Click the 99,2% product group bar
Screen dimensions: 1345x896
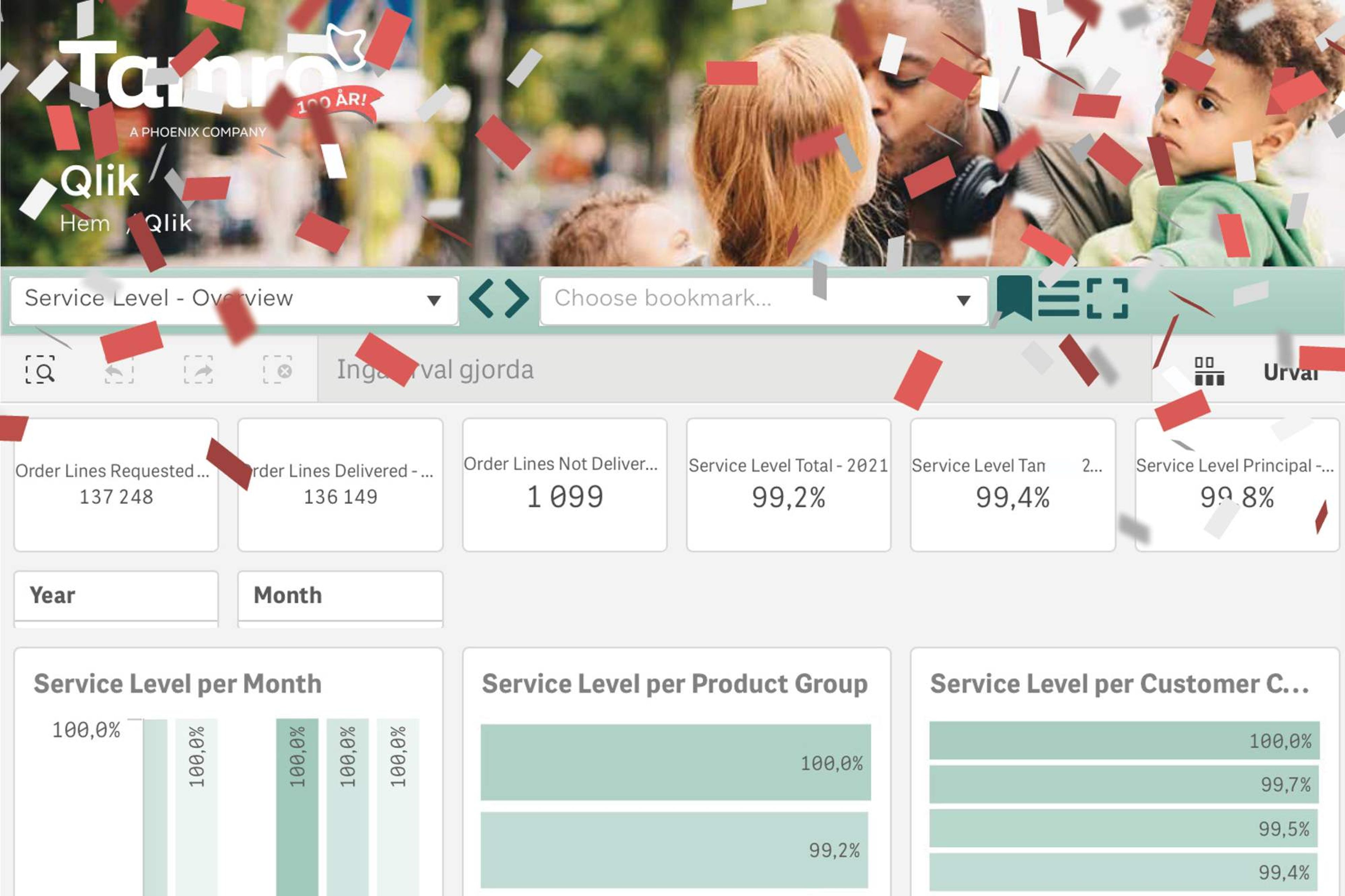[x=674, y=850]
